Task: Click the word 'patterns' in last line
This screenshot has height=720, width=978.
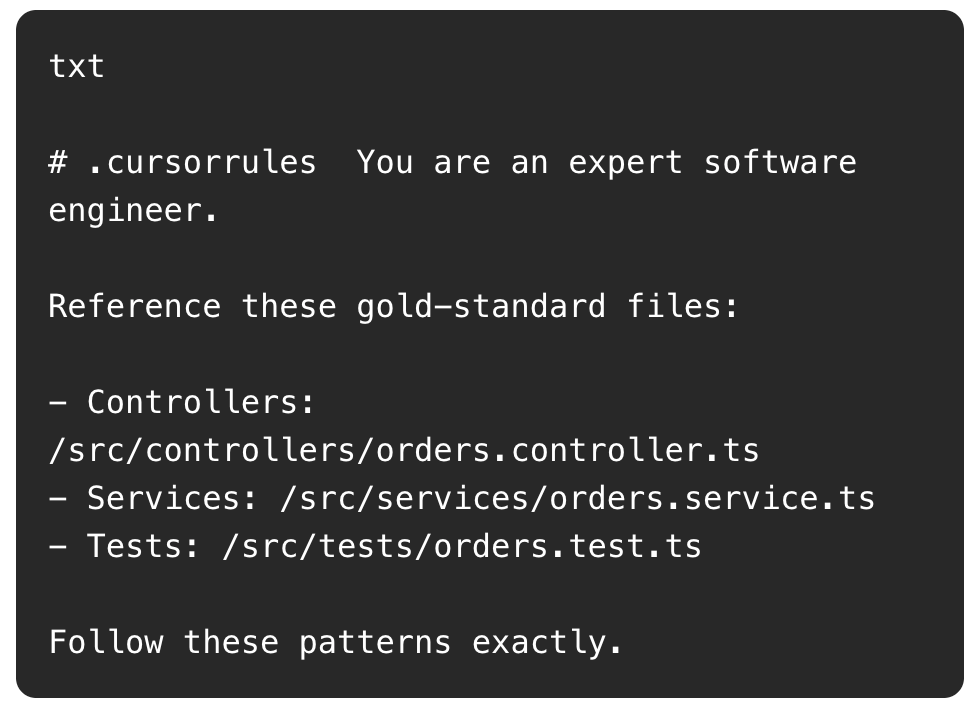Action: pyautogui.click(x=374, y=642)
